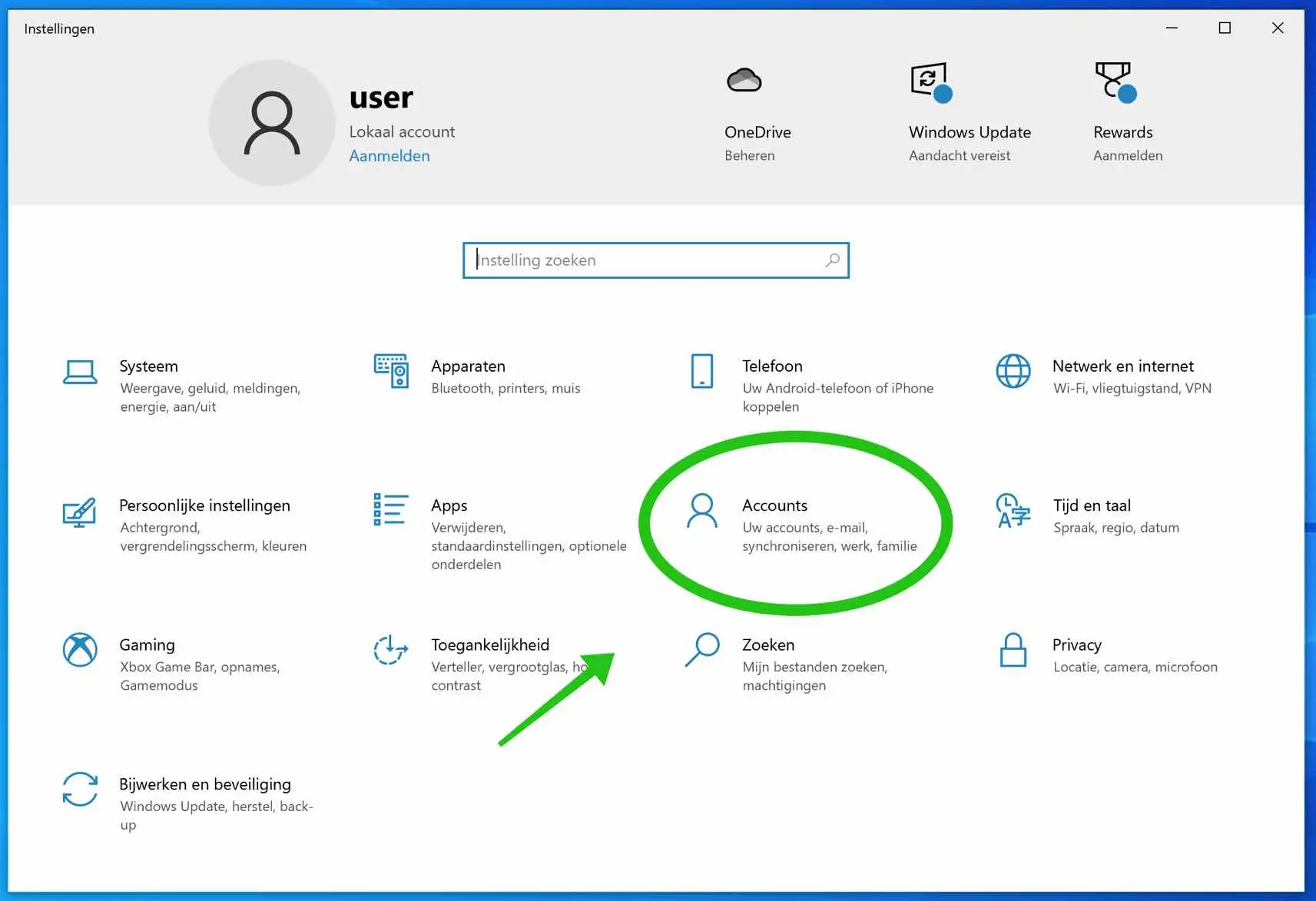Click the Apps category title
This screenshot has width=1316, height=901.
[x=449, y=505]
